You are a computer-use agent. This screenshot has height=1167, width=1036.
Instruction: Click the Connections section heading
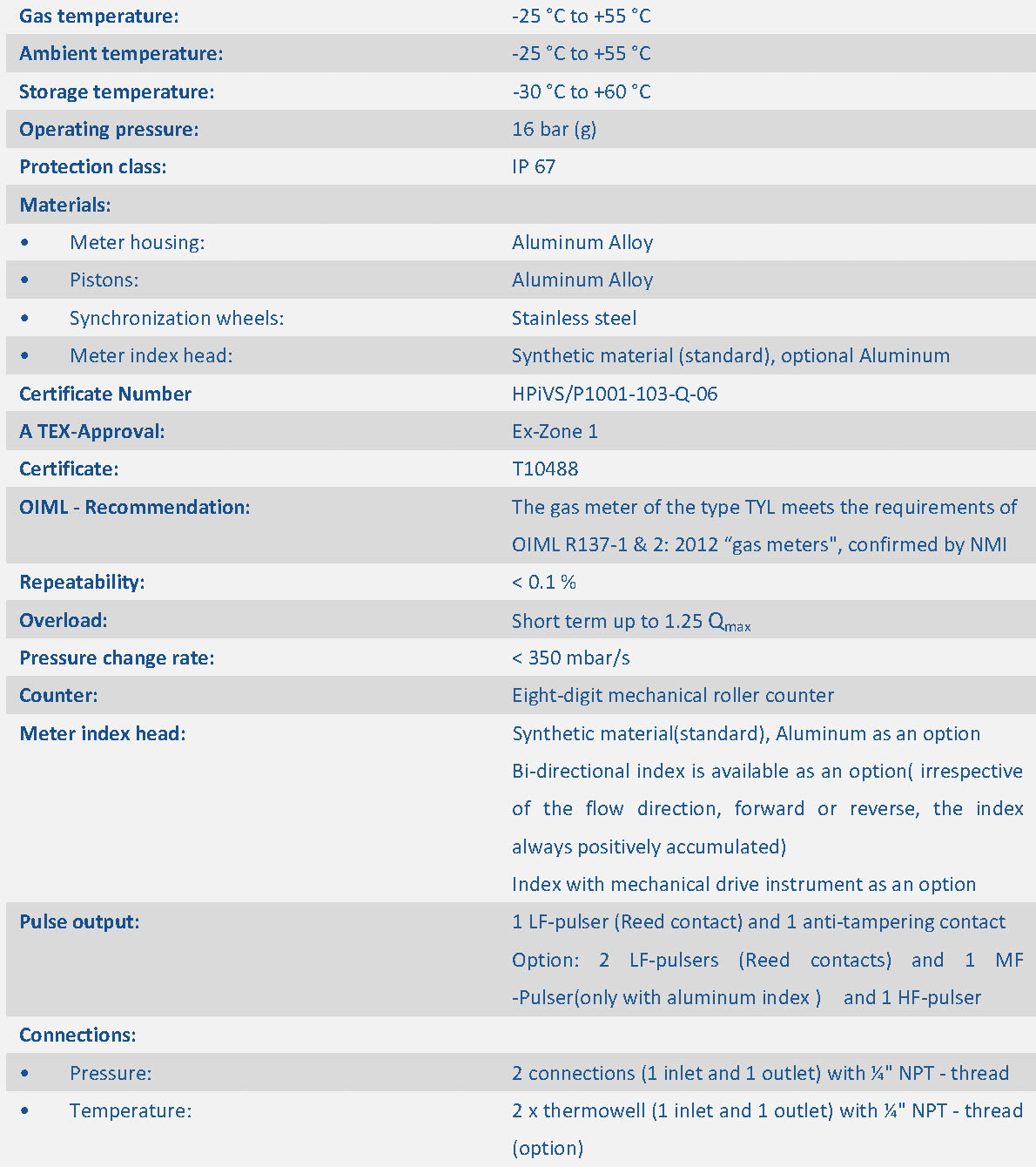(x=77, y=1035)
